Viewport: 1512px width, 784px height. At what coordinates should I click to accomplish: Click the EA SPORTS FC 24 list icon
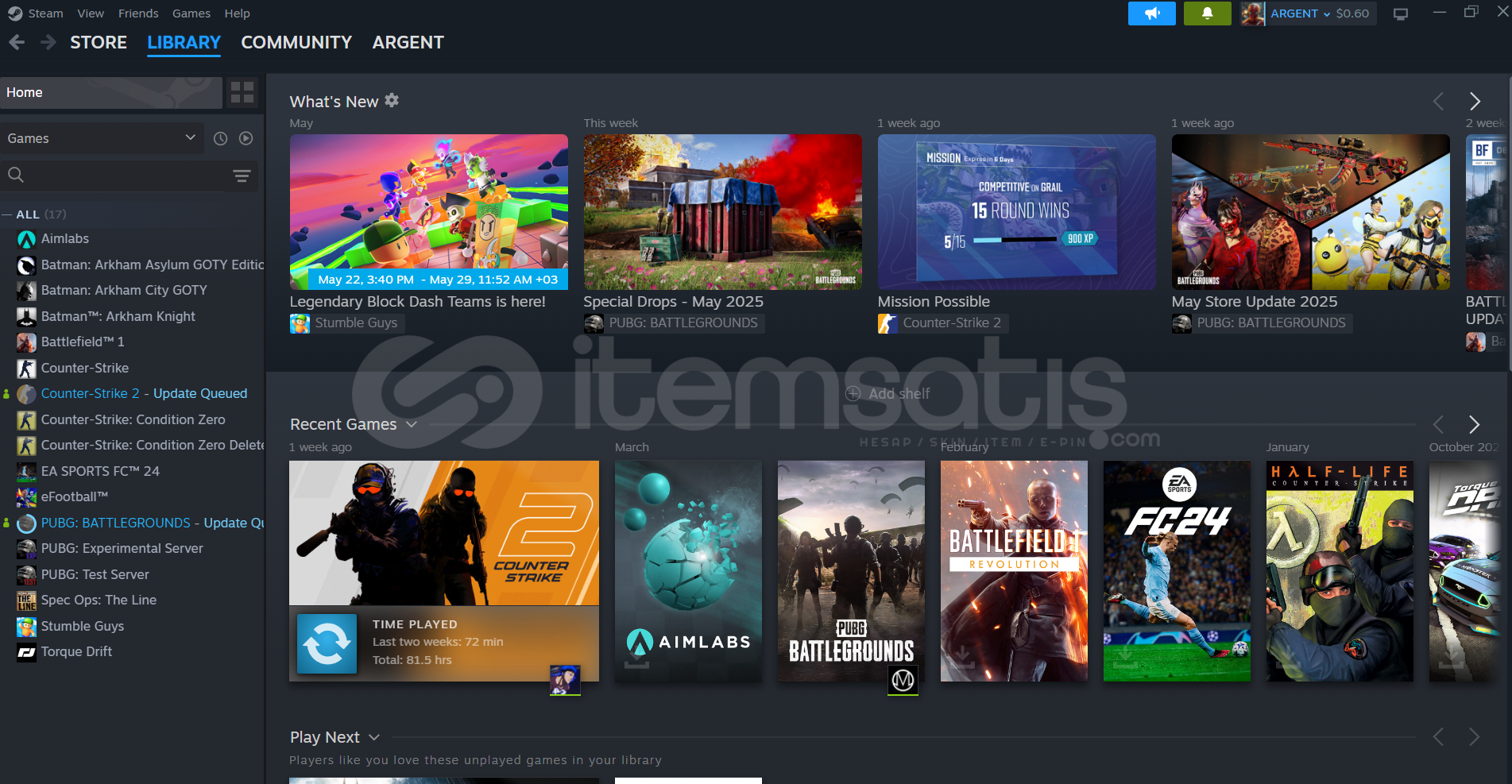[x=26, y=472]
